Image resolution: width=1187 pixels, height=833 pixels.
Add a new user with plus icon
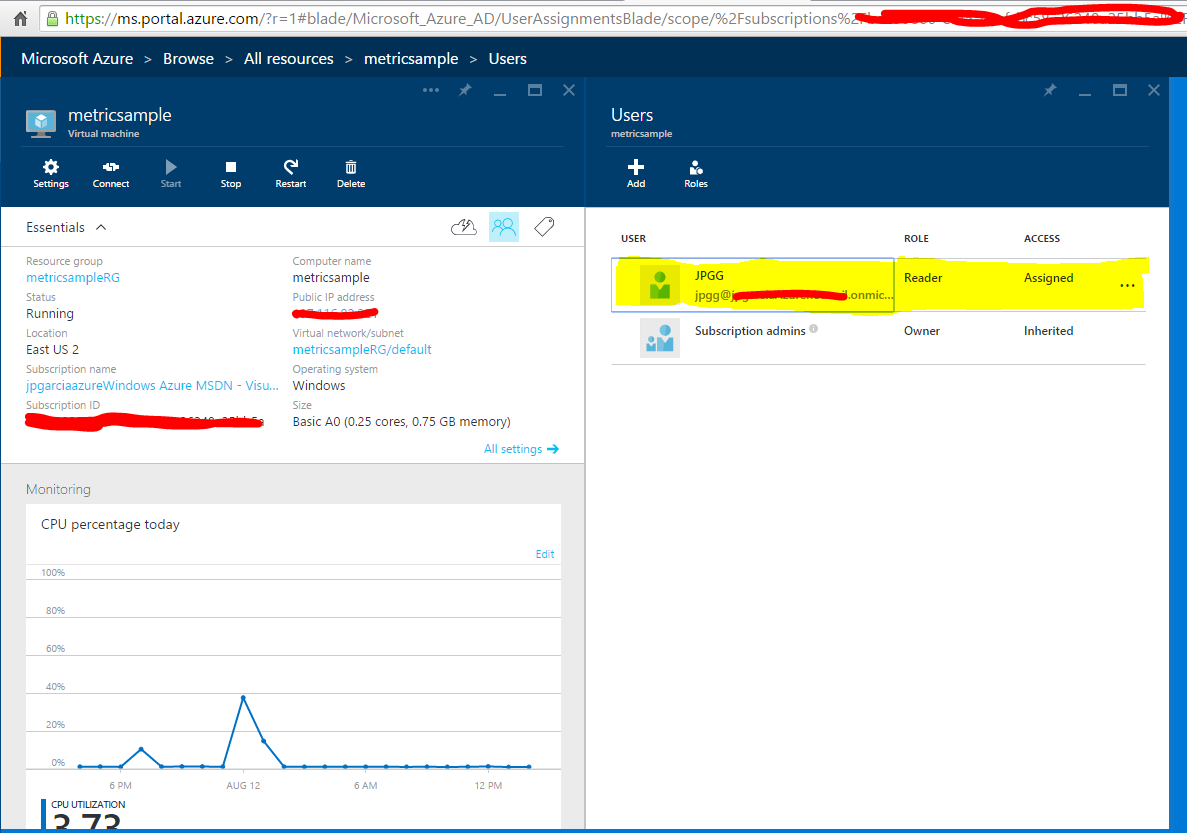[636, 173]
